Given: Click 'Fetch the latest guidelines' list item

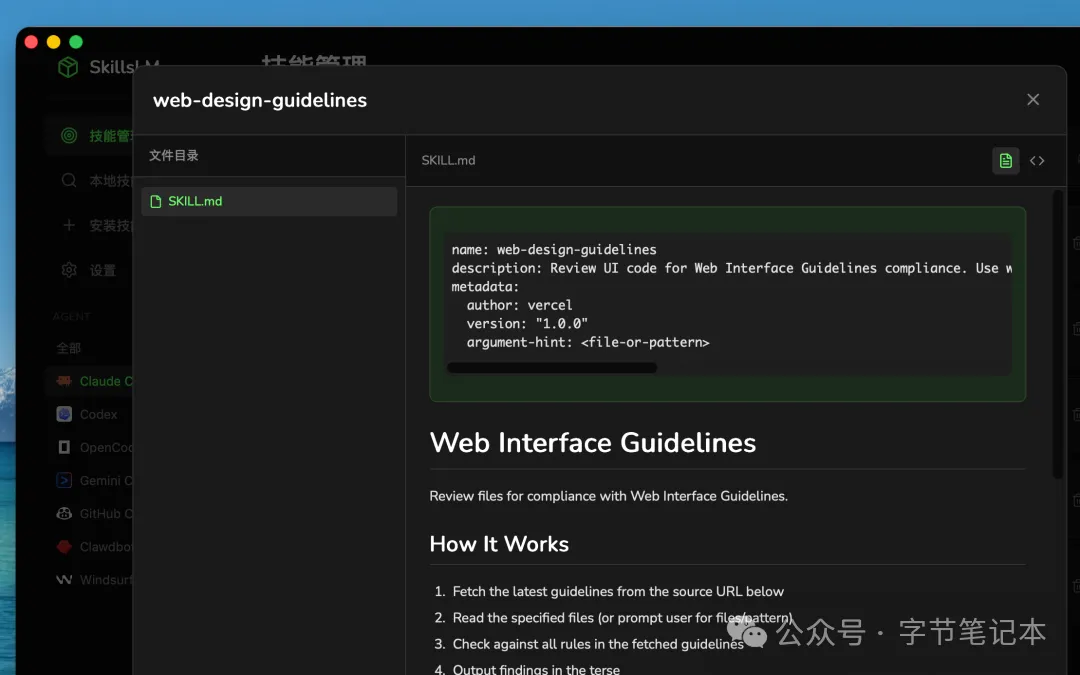Looking at the screenshot, I should pyautogui.click(x=618, y=591).
